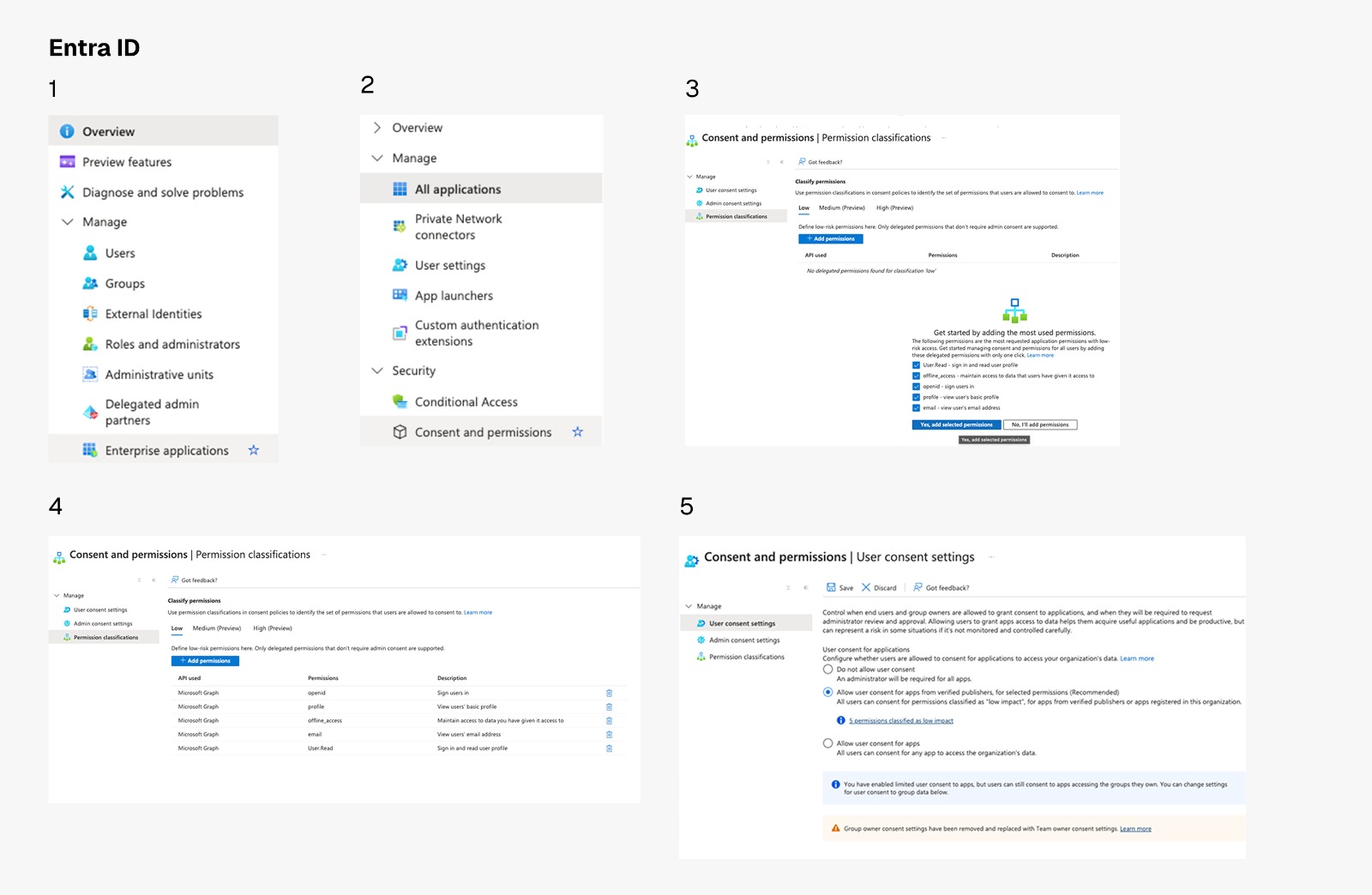
Task: Click the Private Network connectors icon
Action: click(400, 226)
